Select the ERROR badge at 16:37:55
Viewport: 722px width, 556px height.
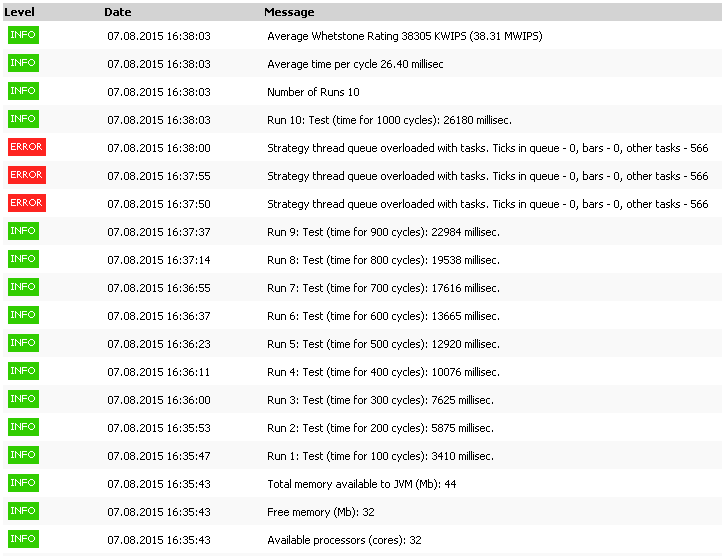click(x=27, y=175)
